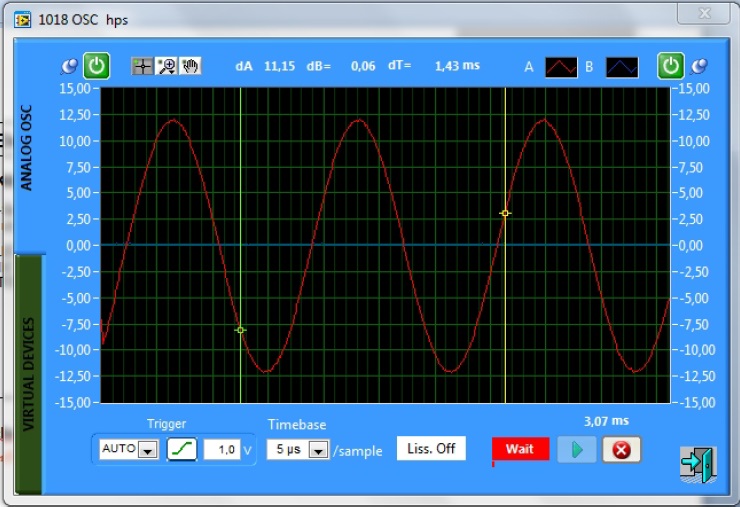
Task: Select the pan hand tool
Action: [190, 66]
